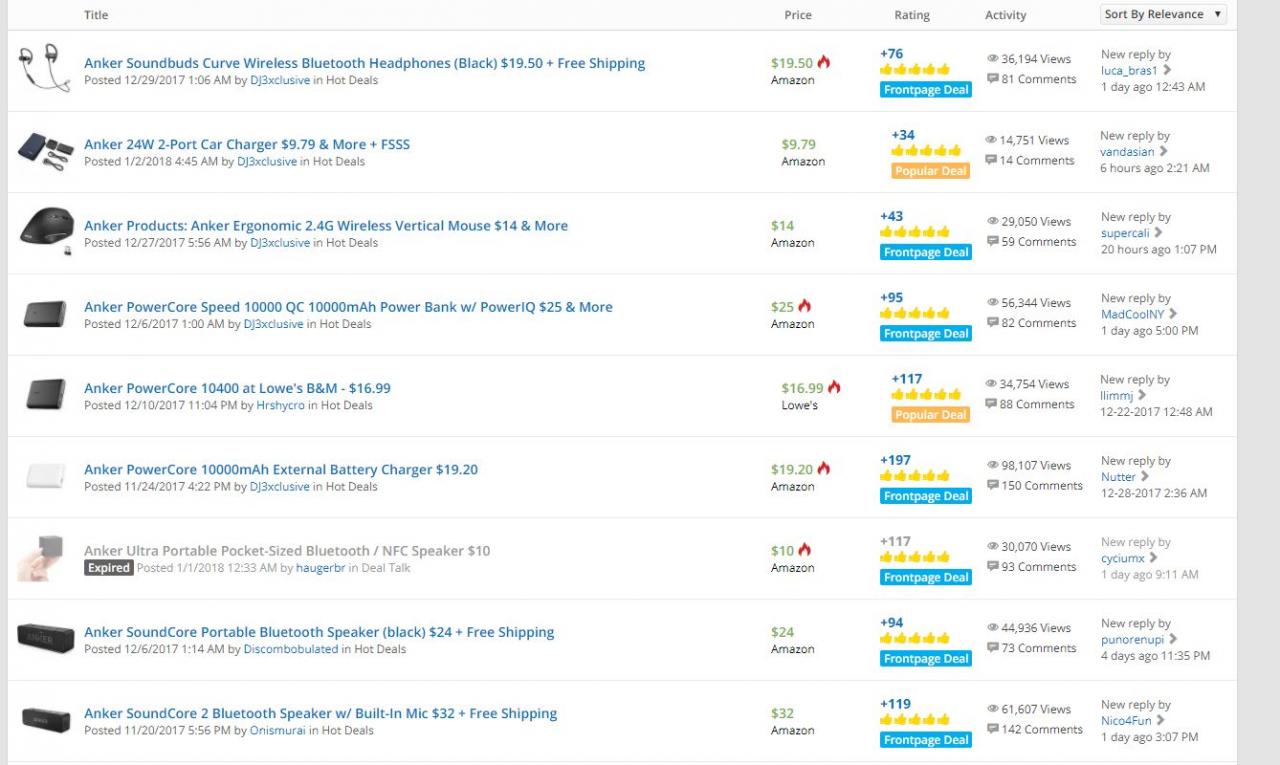
Task: Click the vertical mouse thumbnail image
Action: [46, 232]
